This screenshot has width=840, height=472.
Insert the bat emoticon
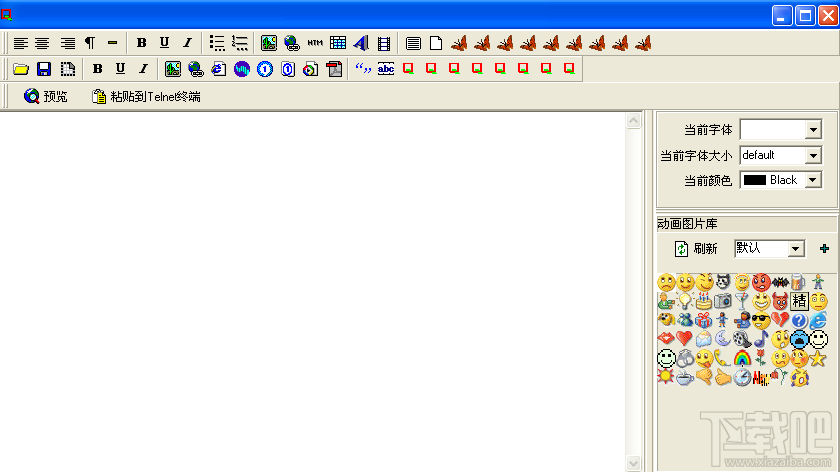780,282
